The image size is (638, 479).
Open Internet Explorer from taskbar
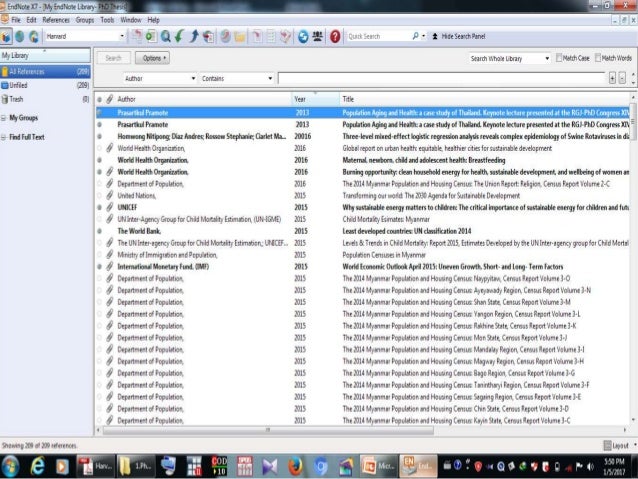[37, 466]
